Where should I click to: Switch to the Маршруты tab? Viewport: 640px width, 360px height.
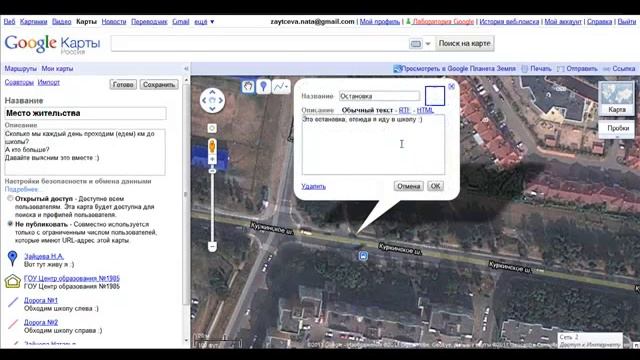20,69
